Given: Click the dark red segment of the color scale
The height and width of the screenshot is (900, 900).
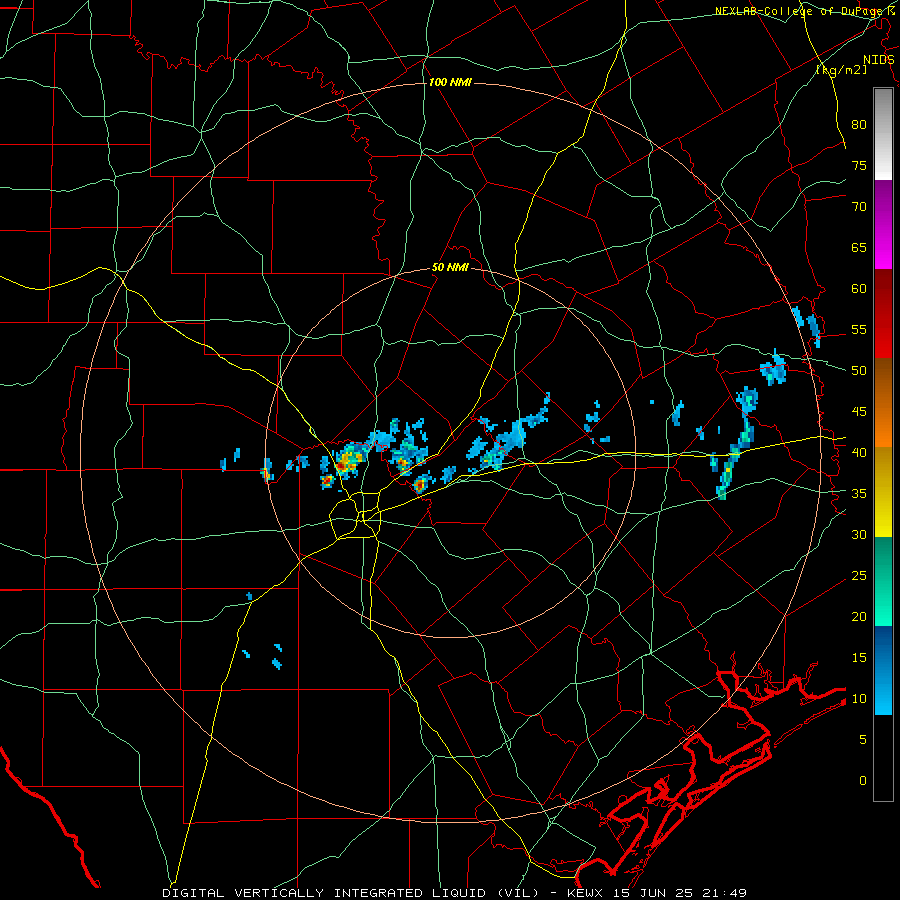Looking at the screenshot, I should (x=883, y=314).
